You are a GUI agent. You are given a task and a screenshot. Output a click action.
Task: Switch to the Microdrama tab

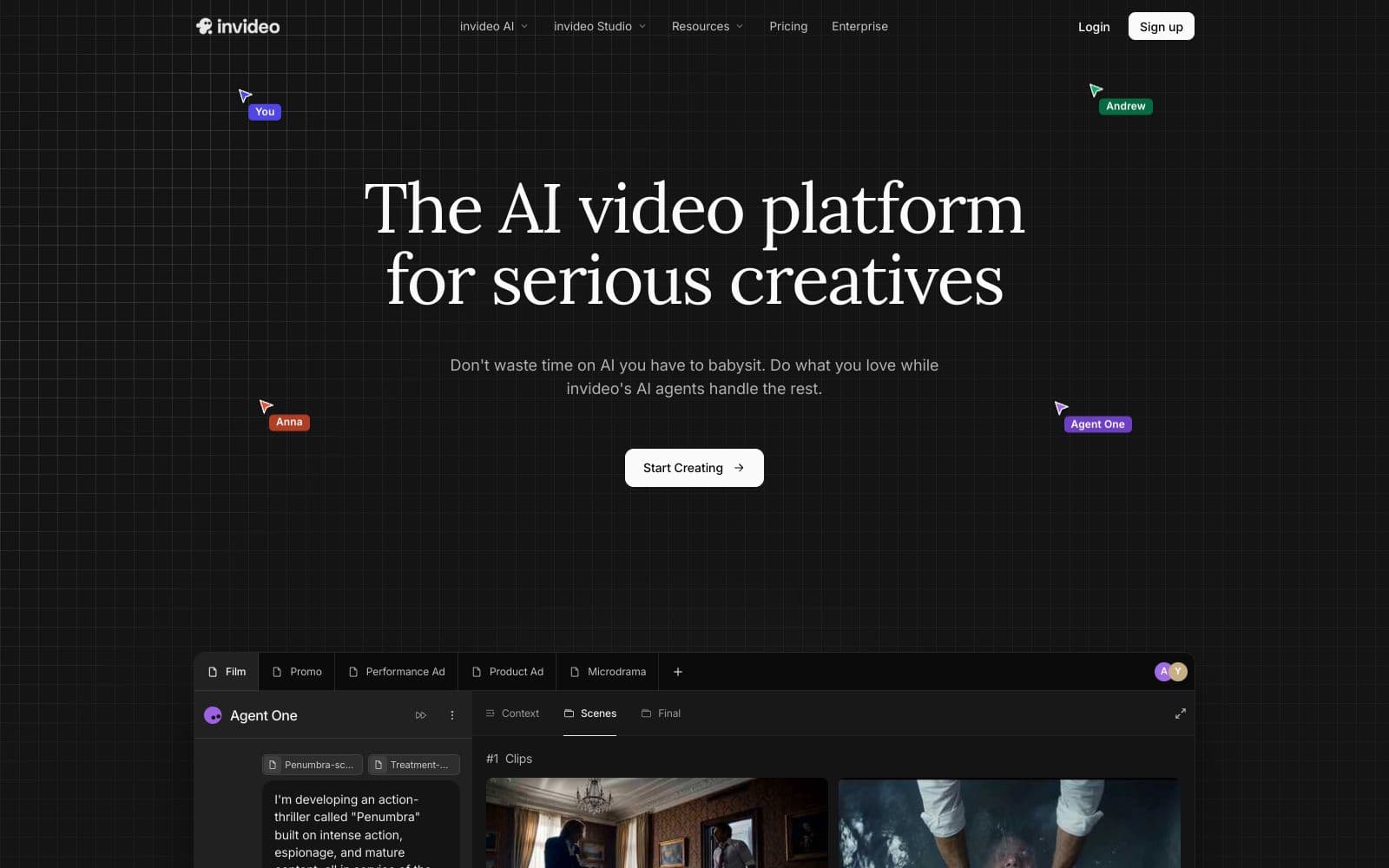click(x=608, y=672)
